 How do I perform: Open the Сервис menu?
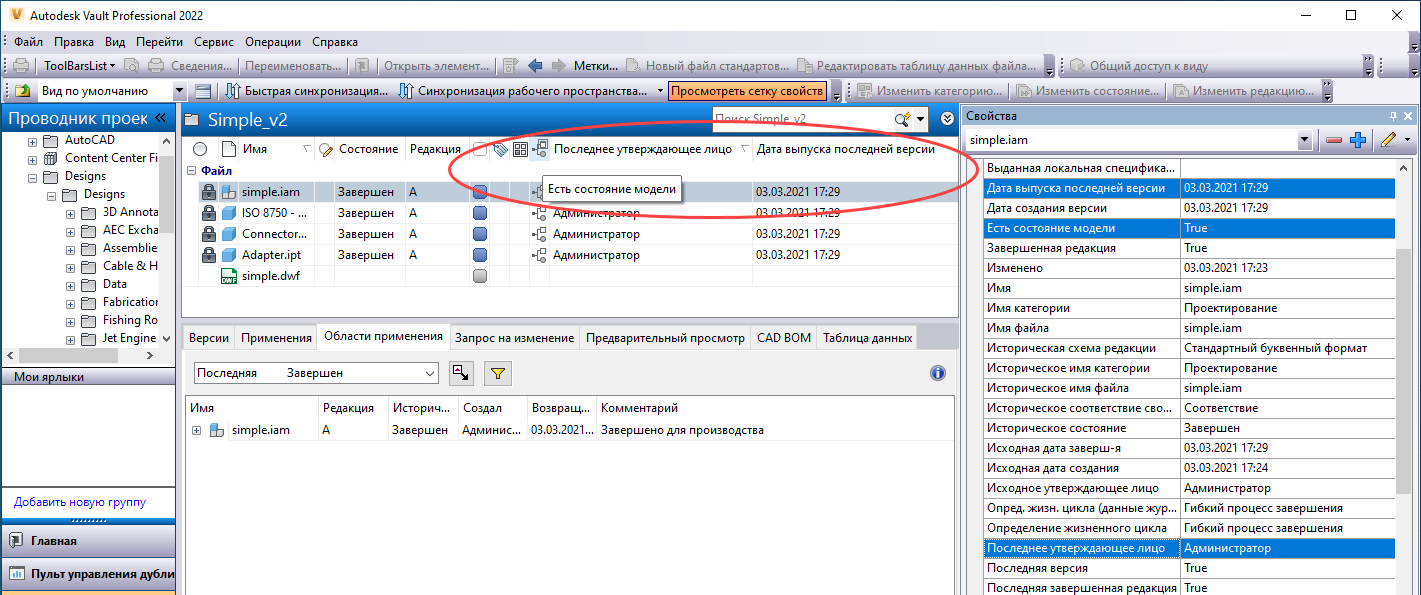pyautogui.click(x=214, y=42)
